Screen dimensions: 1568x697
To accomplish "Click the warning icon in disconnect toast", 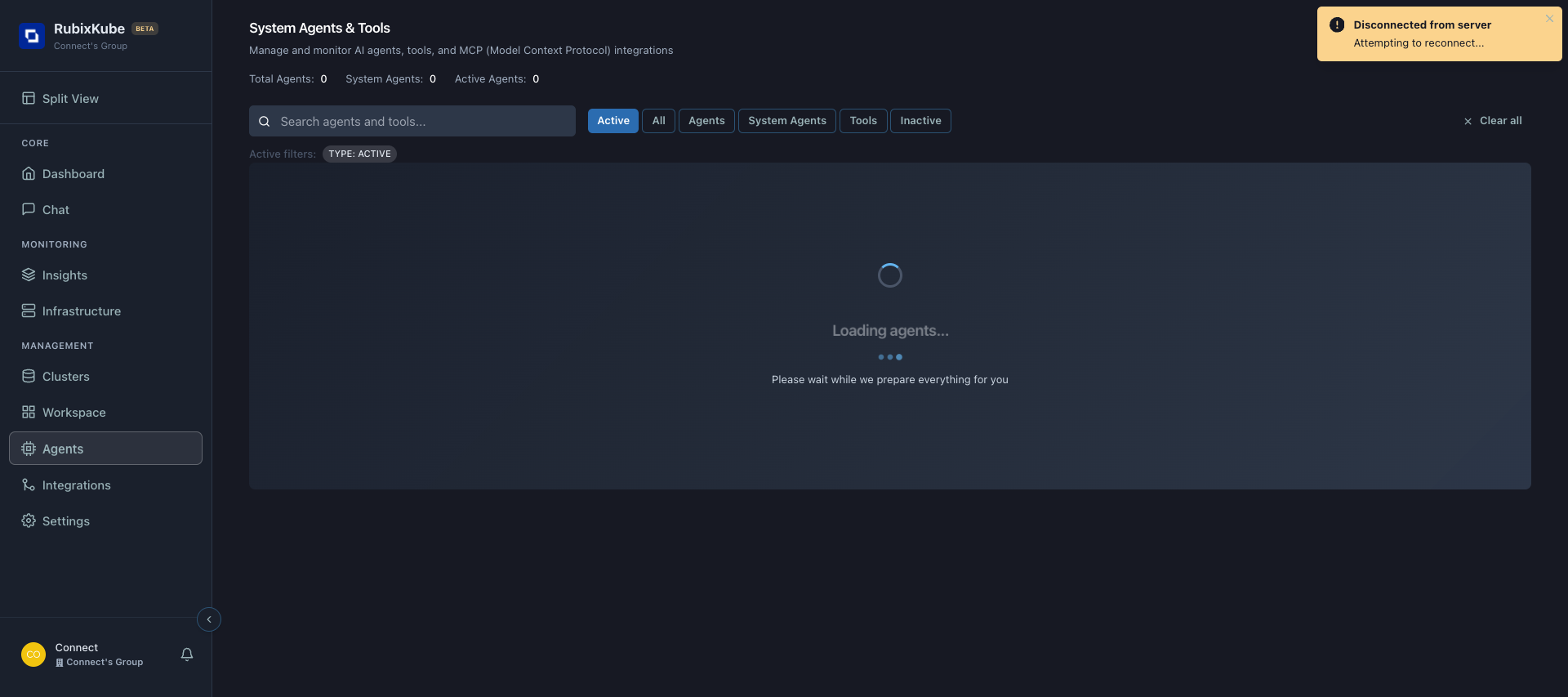I will pos(1337,25).
